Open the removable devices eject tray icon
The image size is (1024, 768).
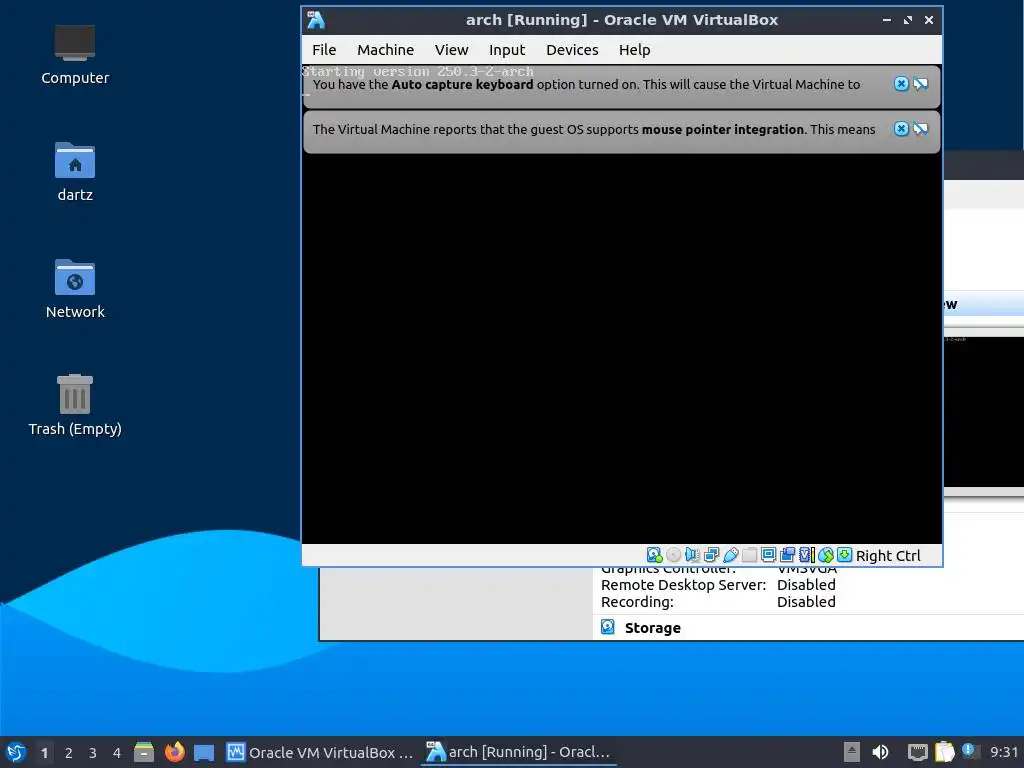(x=851, y=752)
